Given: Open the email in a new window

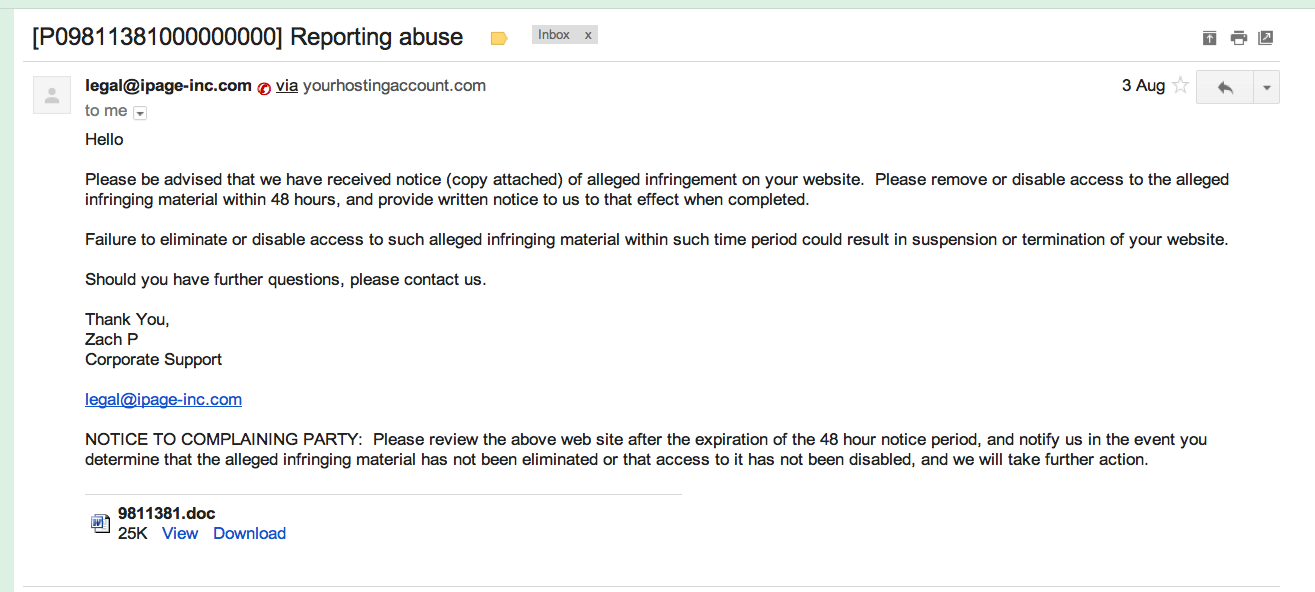Looking at the screenshot, I should coord(1266,38).
